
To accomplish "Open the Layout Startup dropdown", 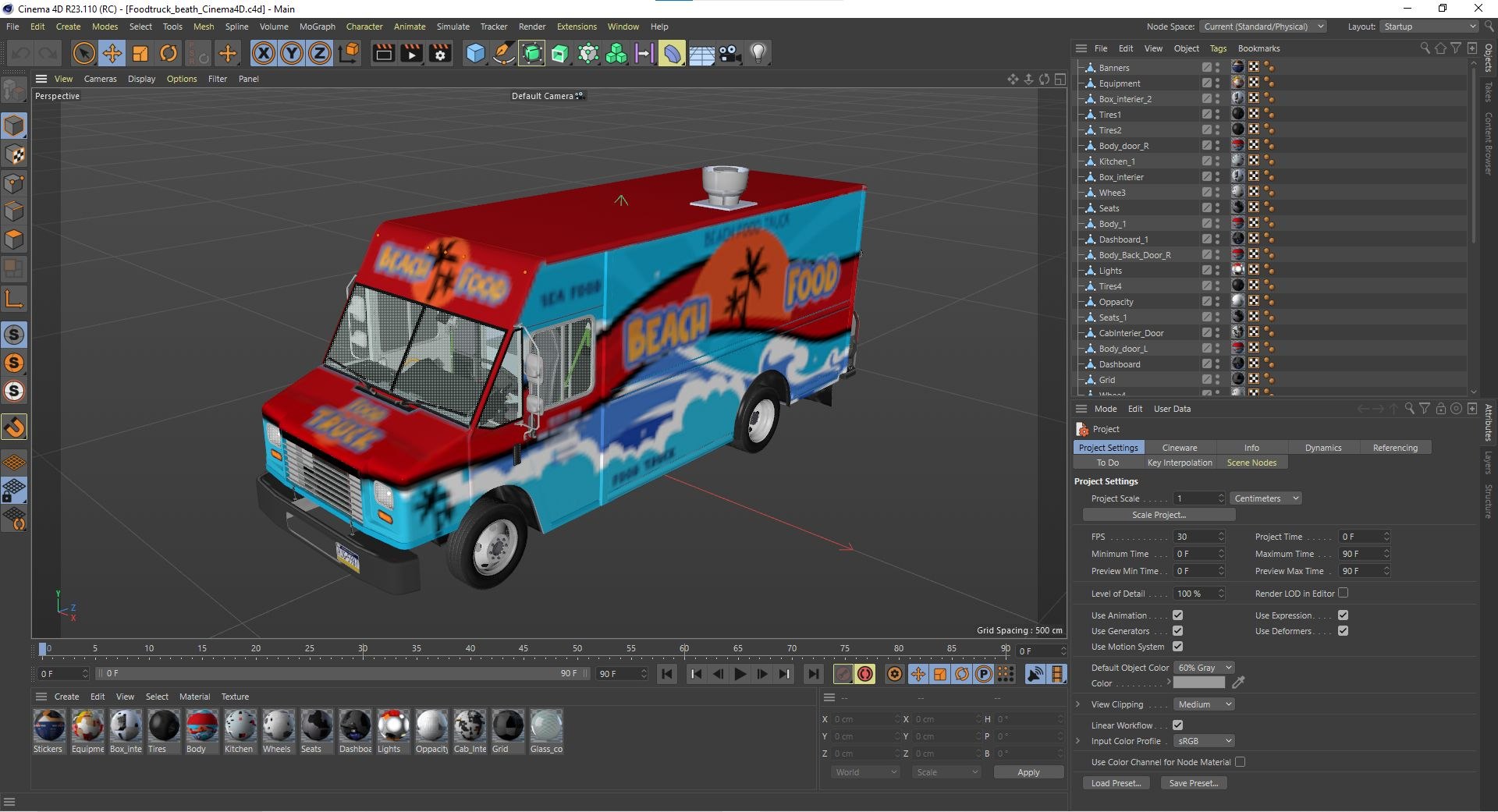I will [1429, 27].
